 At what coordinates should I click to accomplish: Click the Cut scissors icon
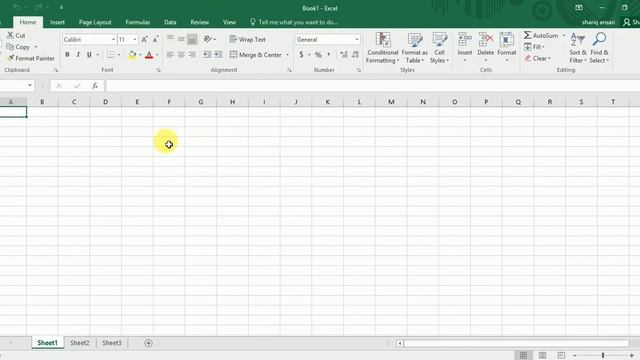(10, 36)
